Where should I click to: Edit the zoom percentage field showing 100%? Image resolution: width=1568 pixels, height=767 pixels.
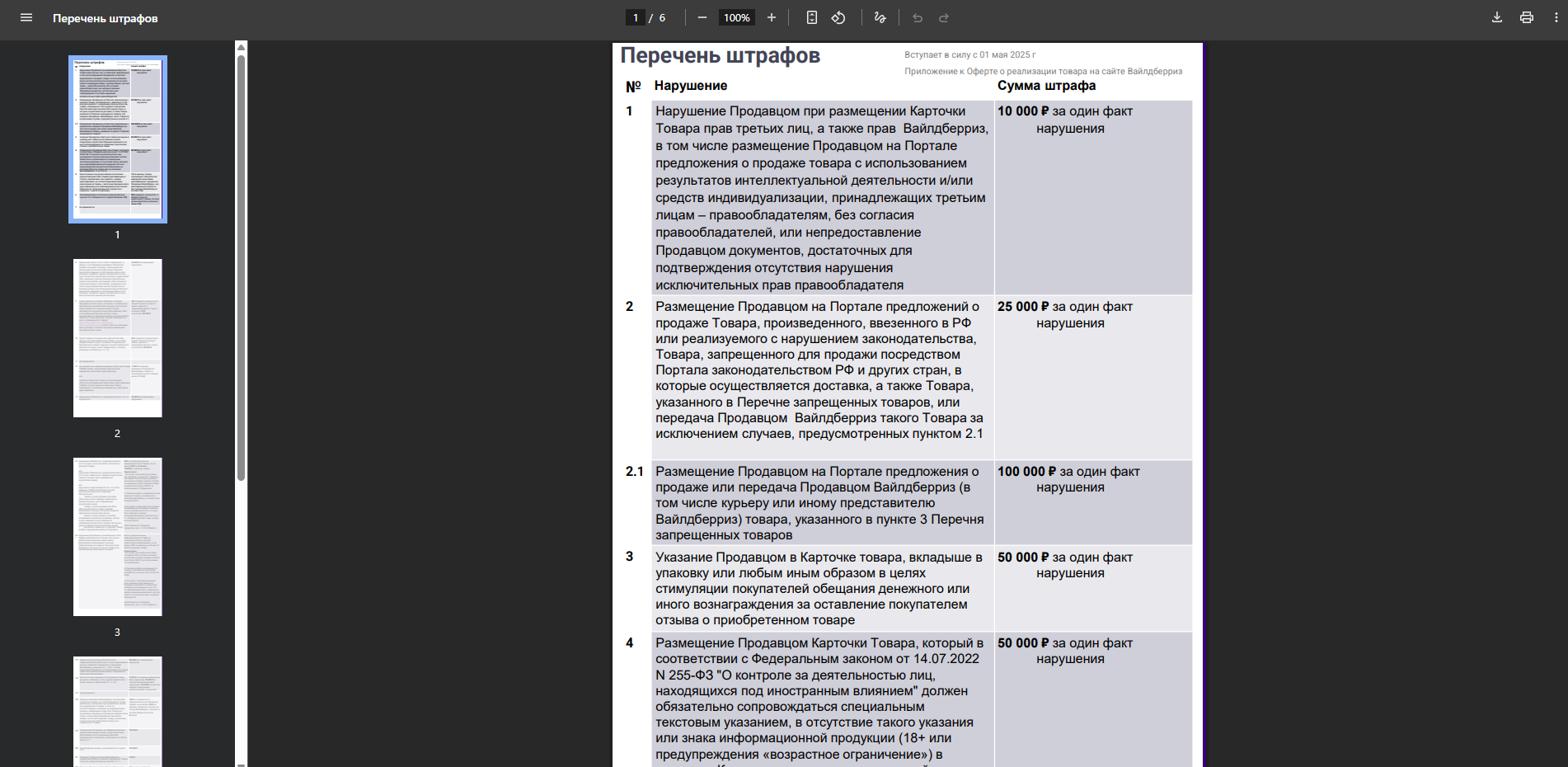(x=735, y=16)
